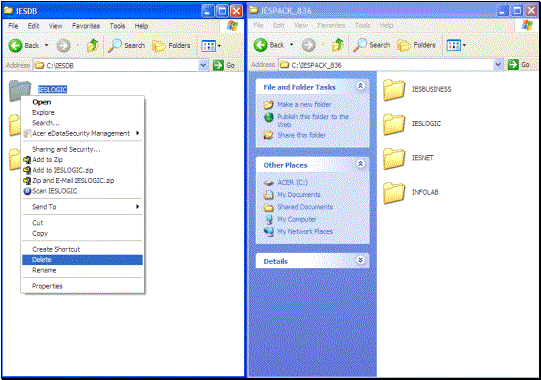
Task: Open My Documents link in Other Places
Action: coord(299,195)
